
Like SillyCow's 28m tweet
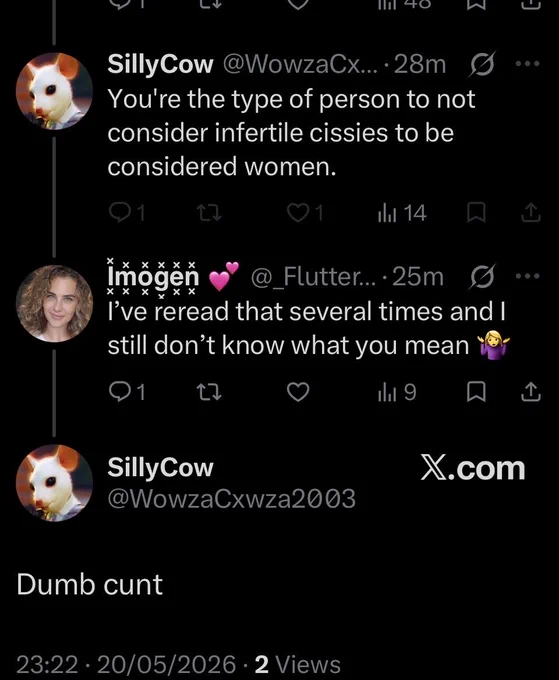(305, 213)
